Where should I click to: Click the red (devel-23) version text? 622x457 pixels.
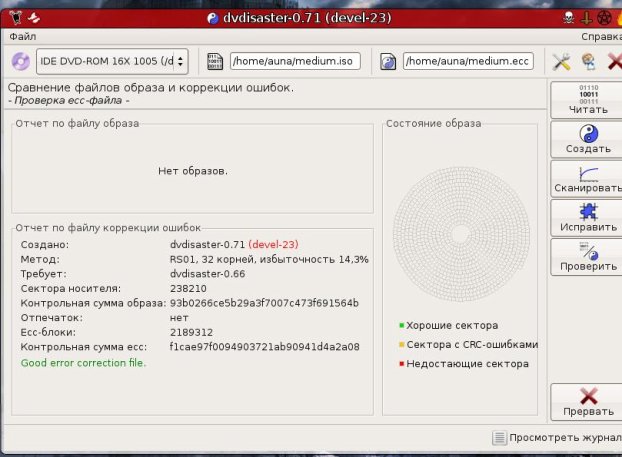pos(273,244)
